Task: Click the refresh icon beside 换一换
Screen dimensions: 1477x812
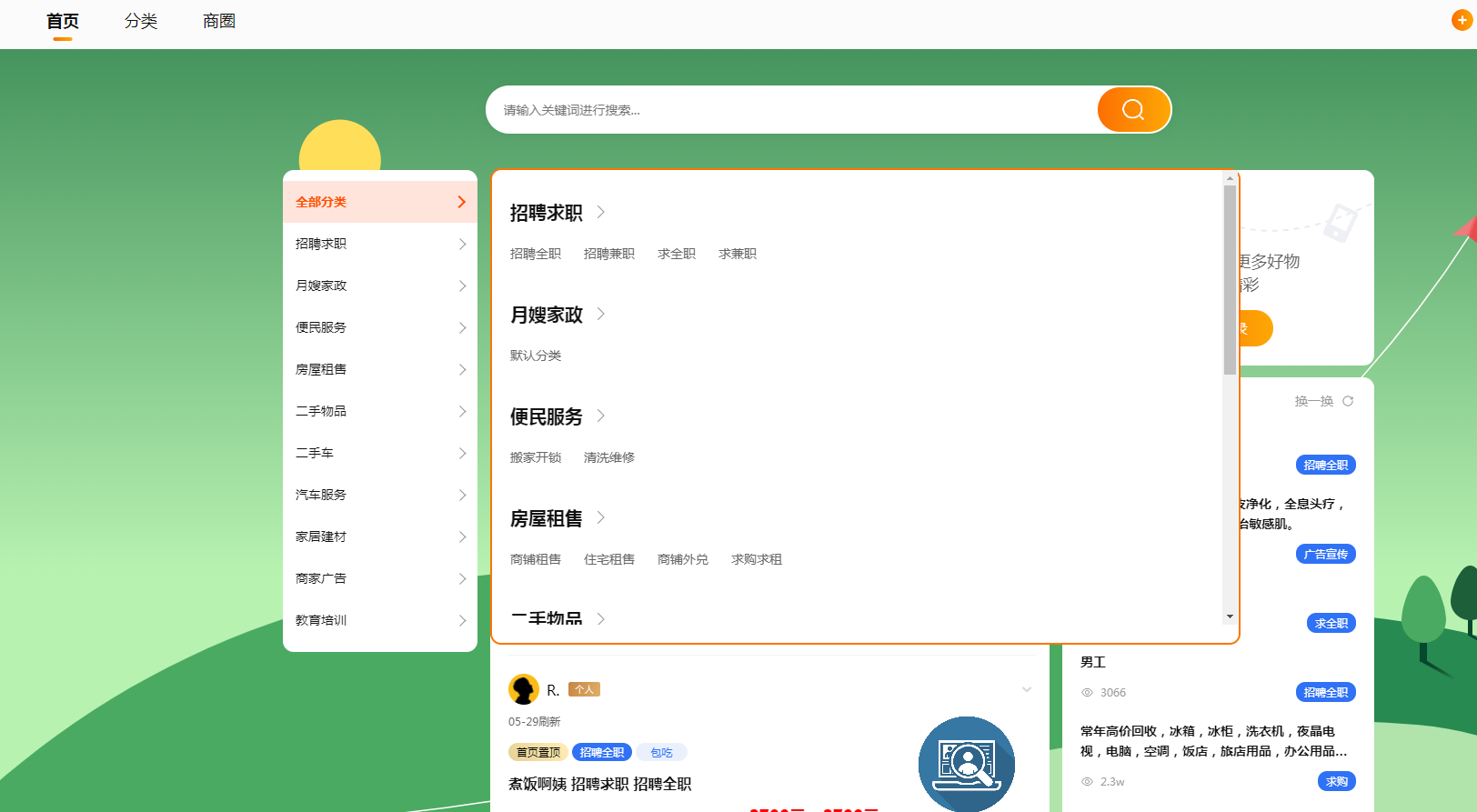Action: pos(1348,401)
